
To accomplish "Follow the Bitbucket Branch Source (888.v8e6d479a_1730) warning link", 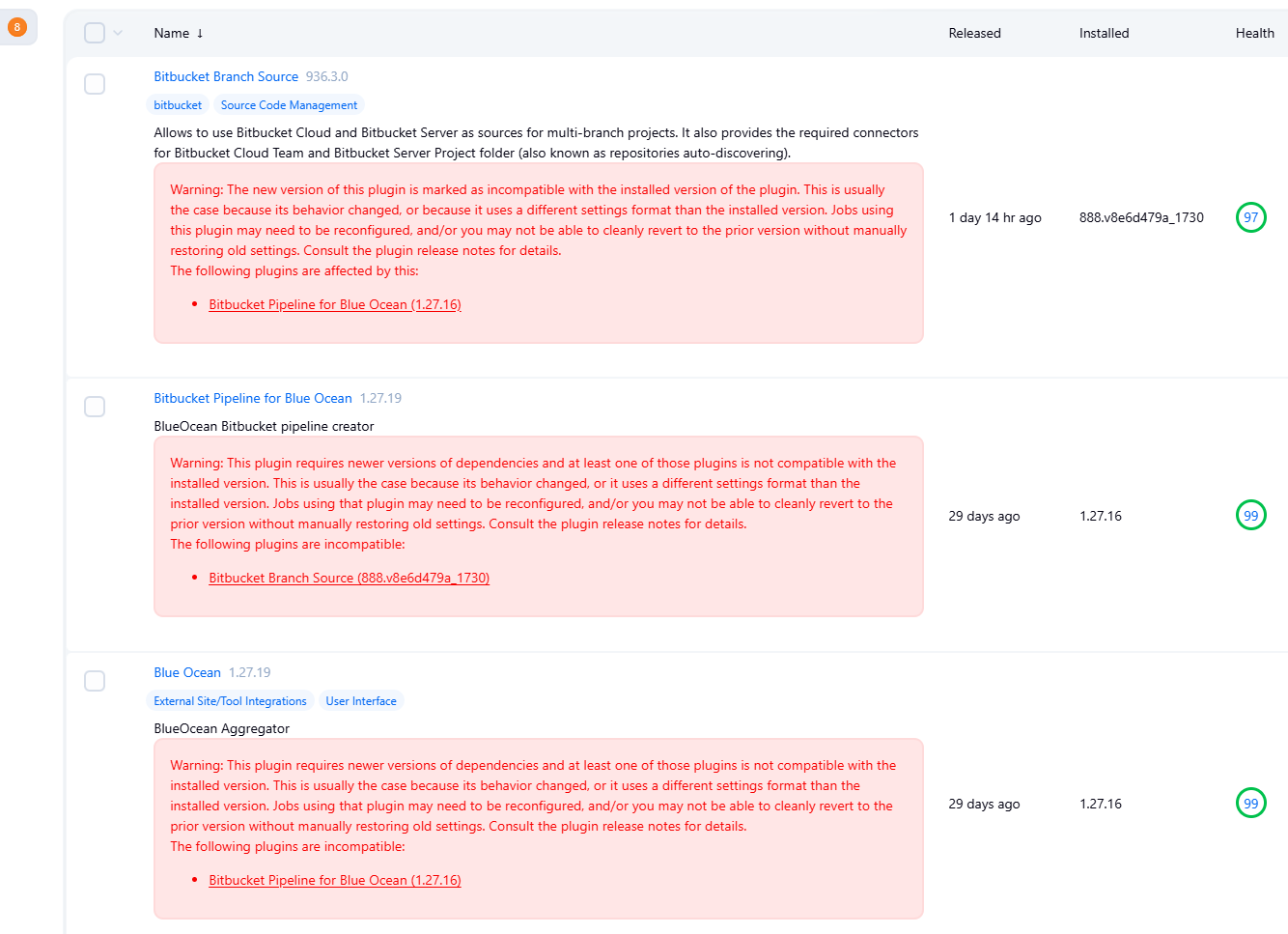I will point(349,578).
